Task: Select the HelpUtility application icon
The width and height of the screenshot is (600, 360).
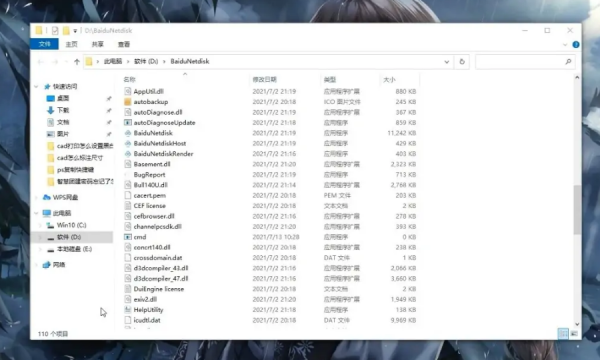Action: [x=127, y=310]
